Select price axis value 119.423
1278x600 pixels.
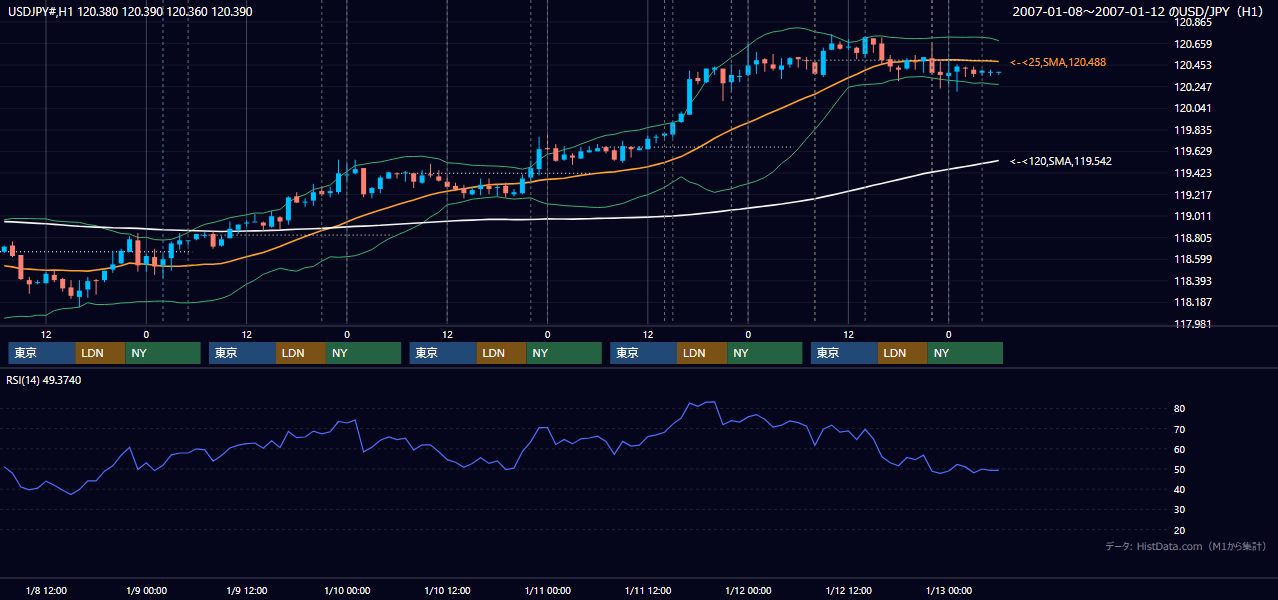[1194, 173]
